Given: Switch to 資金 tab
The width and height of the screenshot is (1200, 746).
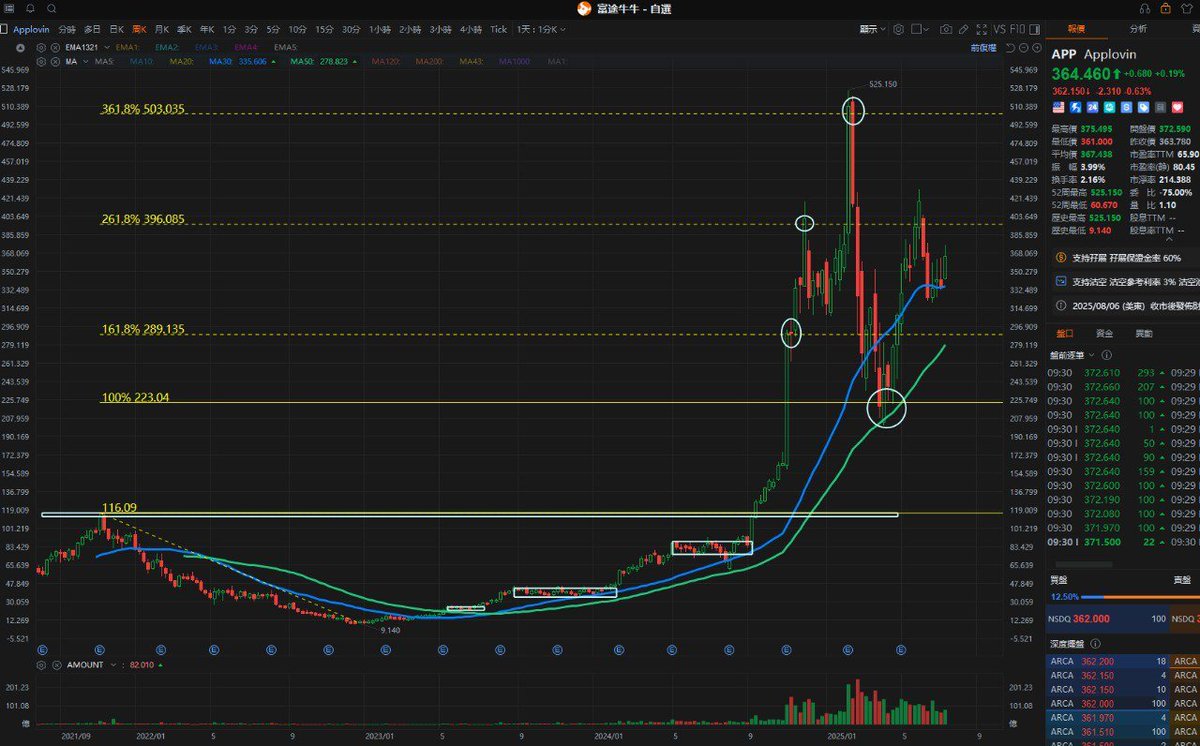Looking at the screenshot, I should coord(1104,332).
